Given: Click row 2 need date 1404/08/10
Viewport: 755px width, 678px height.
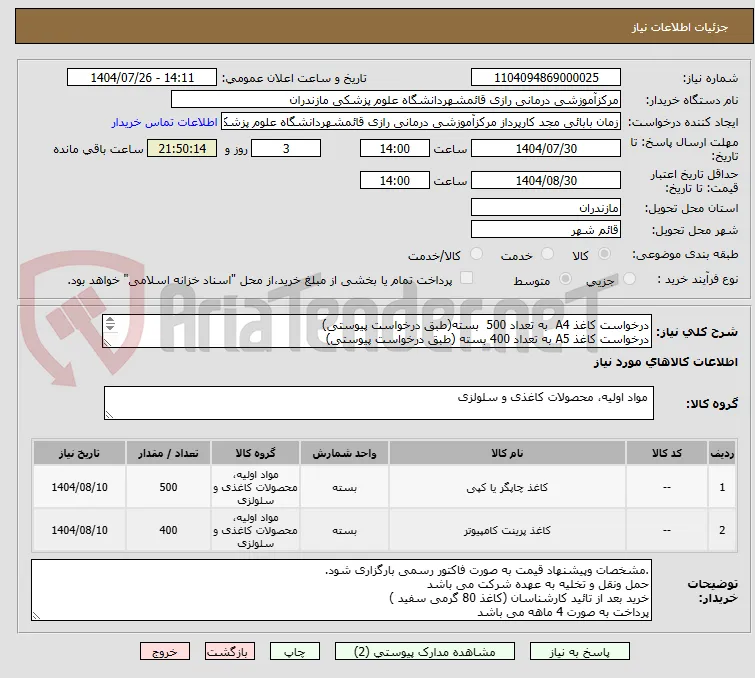Looking at the screenshot, I should tap(79, 530).
